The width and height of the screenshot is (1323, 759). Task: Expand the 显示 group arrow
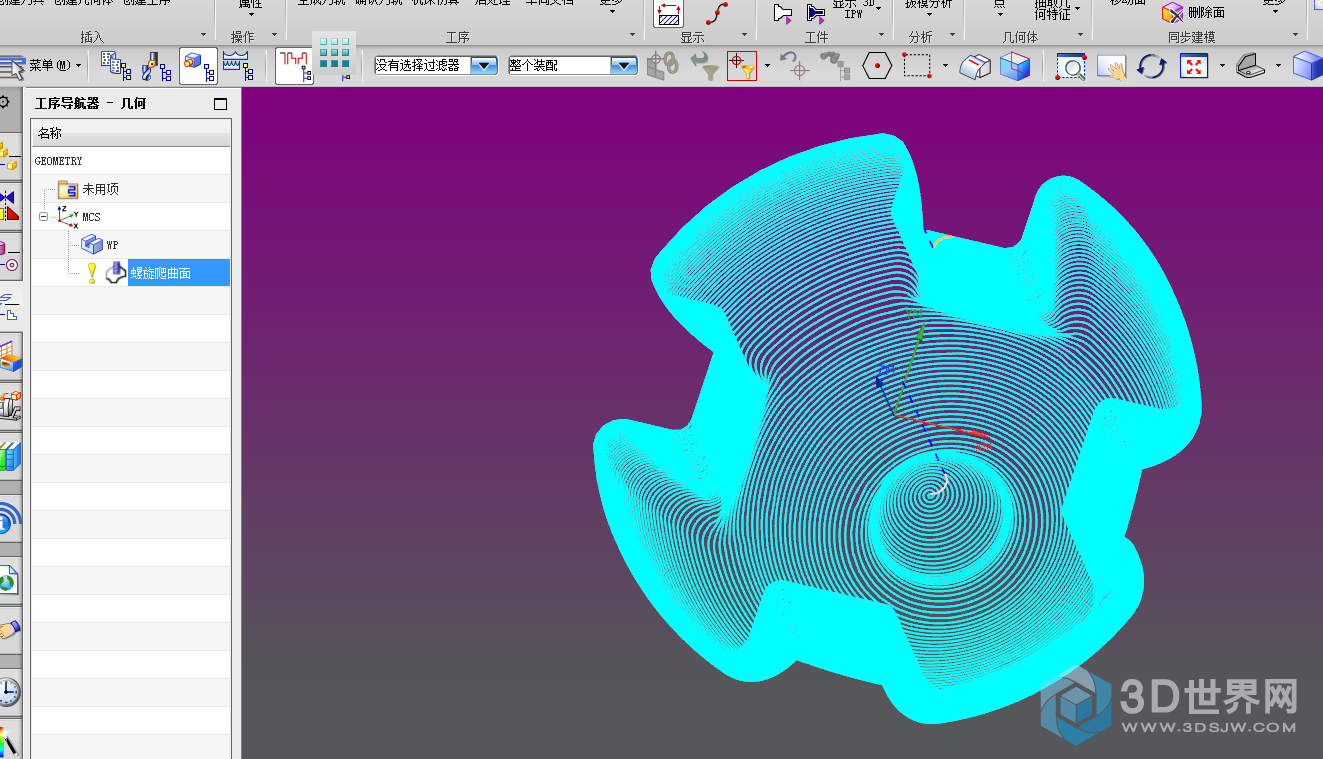744,36
